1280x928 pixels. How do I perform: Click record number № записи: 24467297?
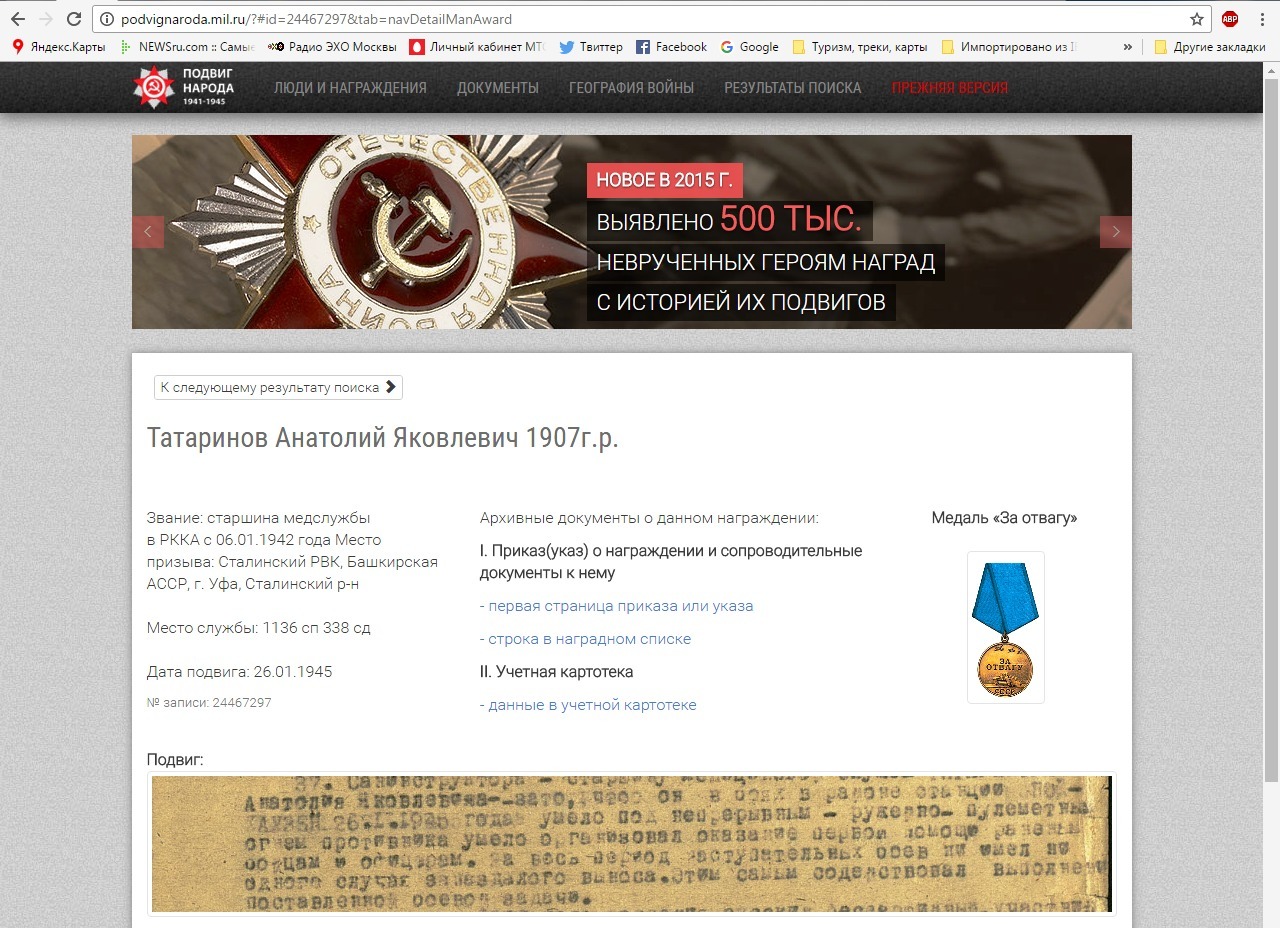click(209, 703)
